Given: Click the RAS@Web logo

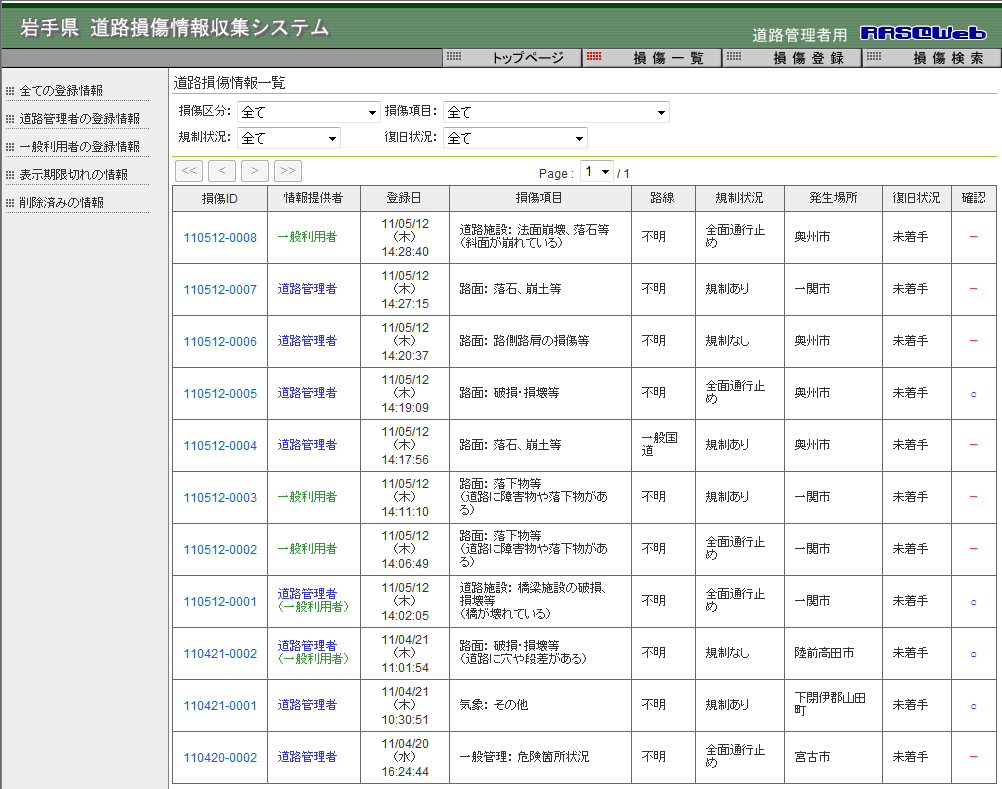Looking at the screenshot, I should [923, 33].
